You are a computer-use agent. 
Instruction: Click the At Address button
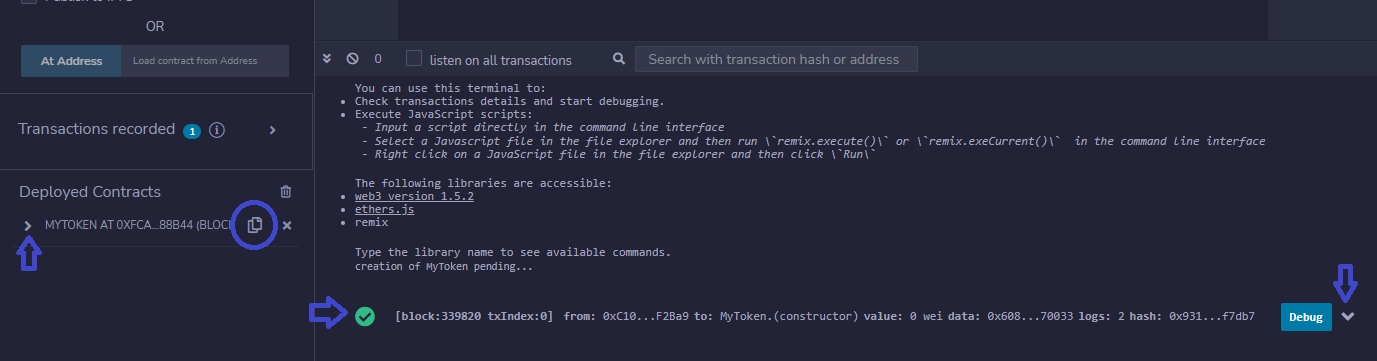(x=71, y=61)
